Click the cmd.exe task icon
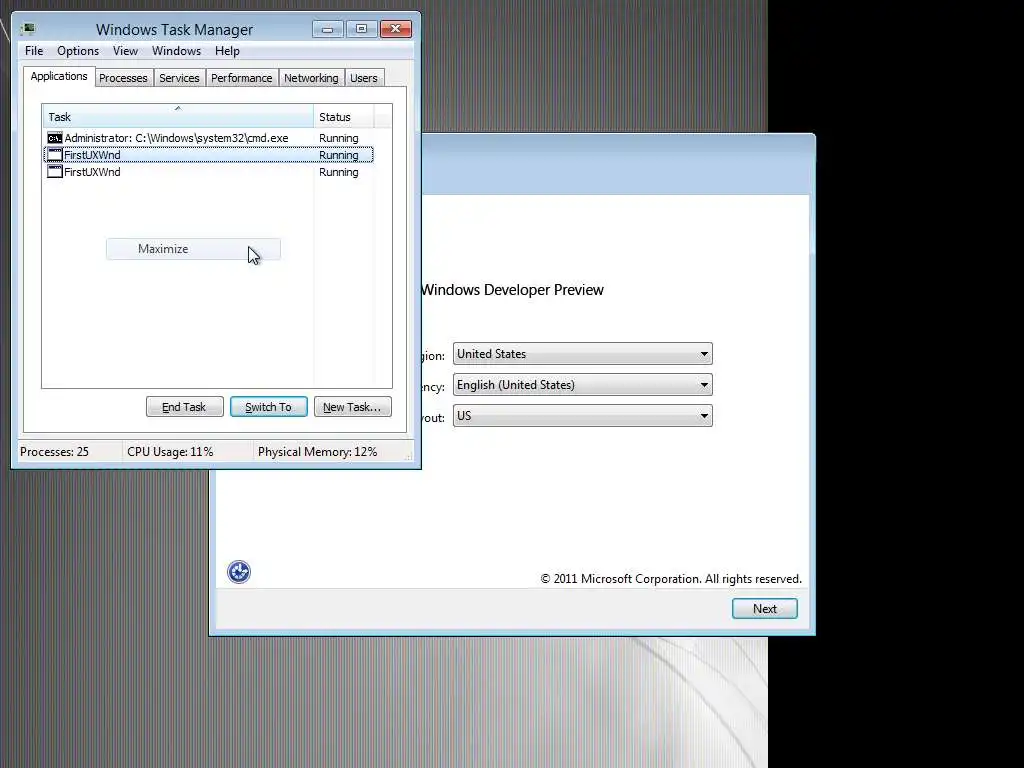 [x=55, y=138]
